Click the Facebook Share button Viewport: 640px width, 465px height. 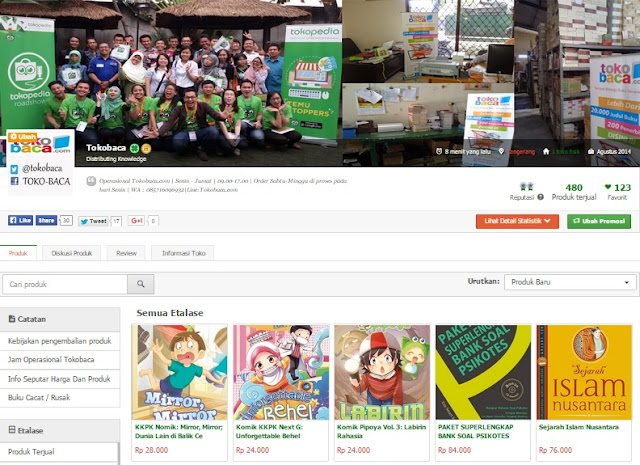46,220
